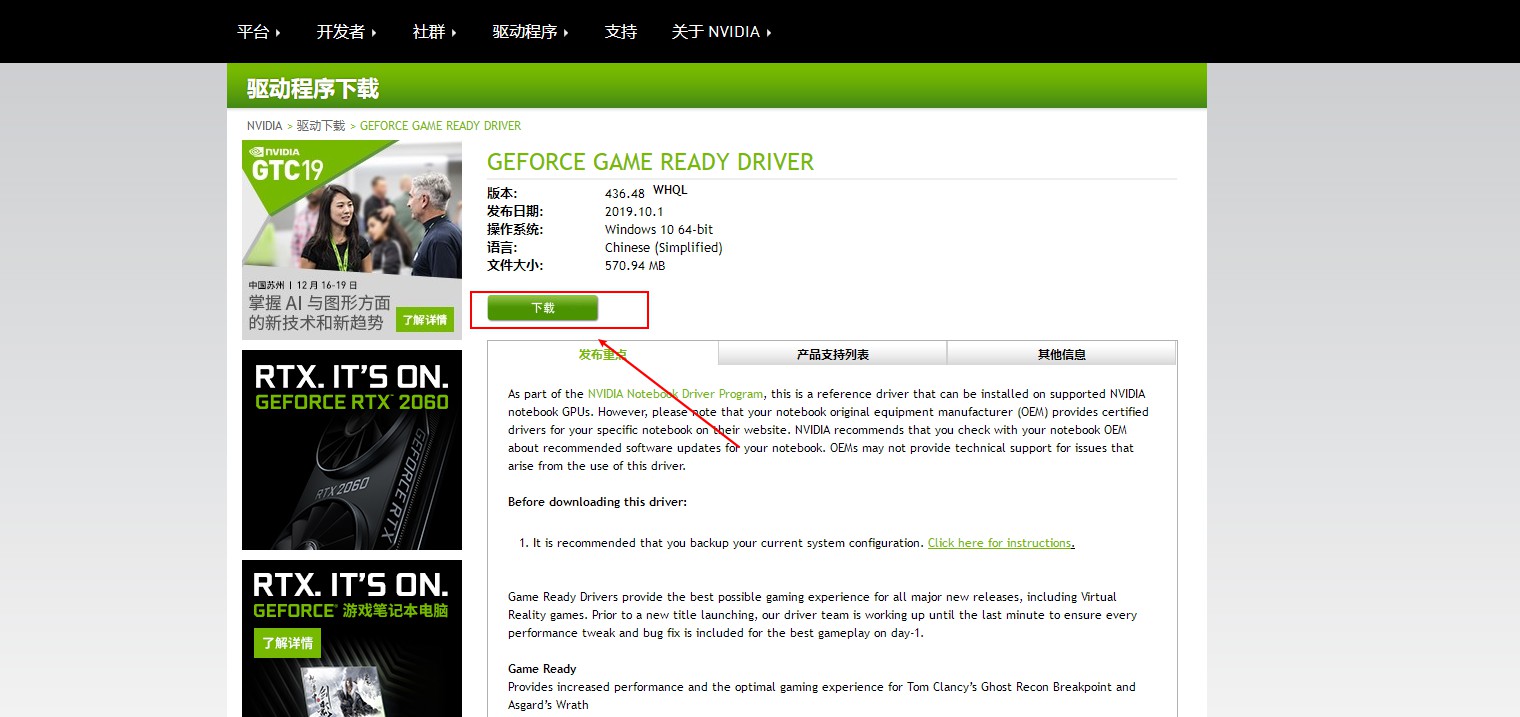This screenshot has height=717, width=1520.
Task: Open the 关于 NVIDIA menu
Action: tap(721, 32)
